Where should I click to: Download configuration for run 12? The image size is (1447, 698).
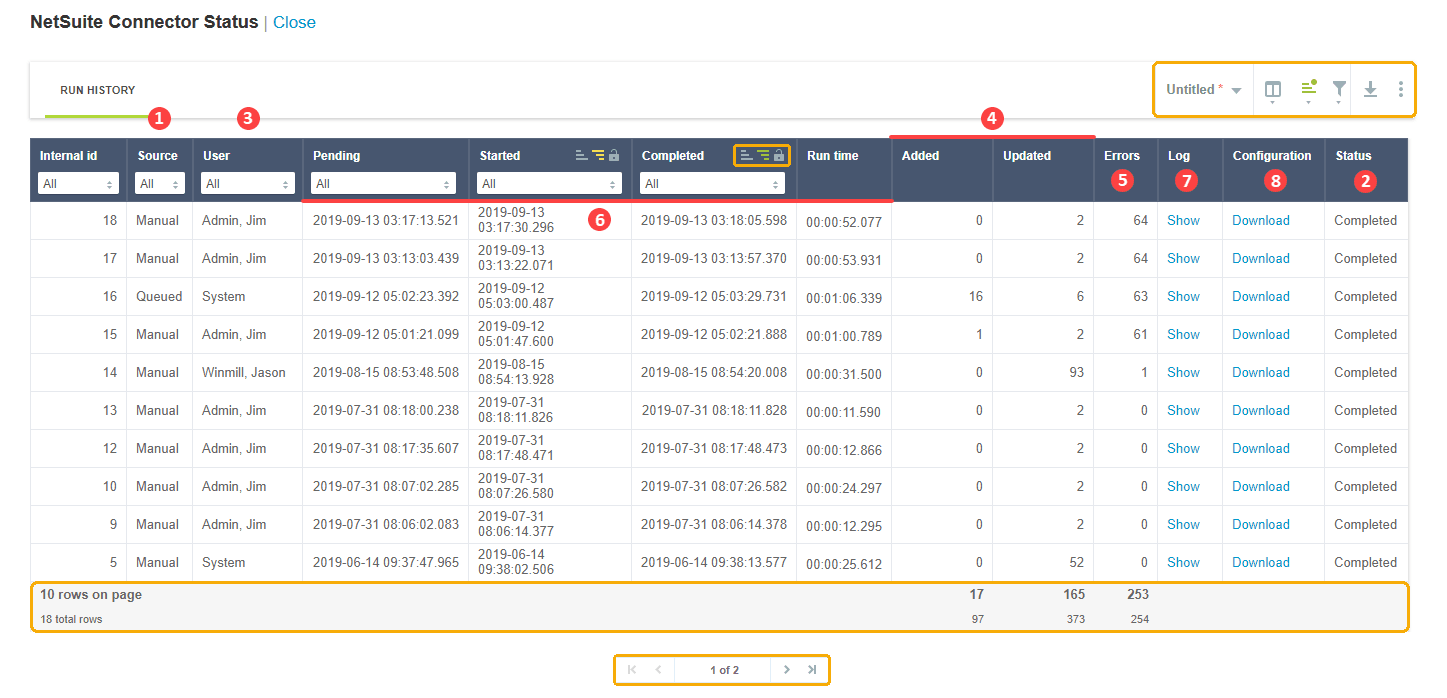click(1260, 448)
